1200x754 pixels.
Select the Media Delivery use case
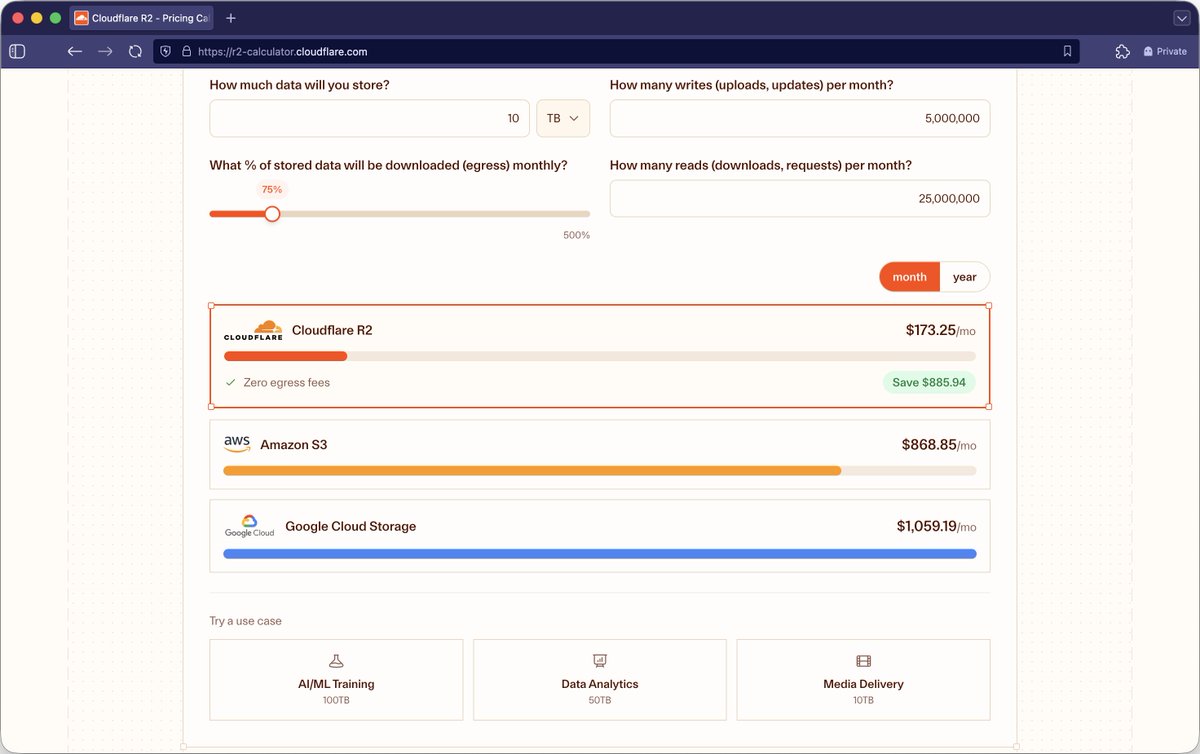[863, 680]
